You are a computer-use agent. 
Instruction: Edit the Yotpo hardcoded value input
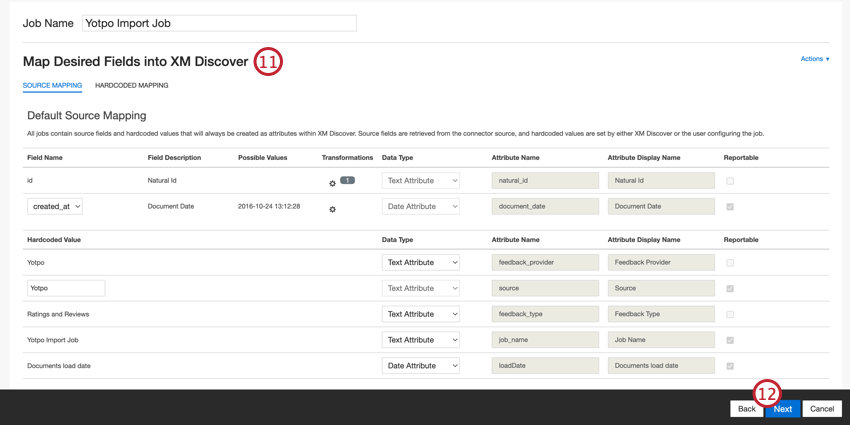pos(66,288)
